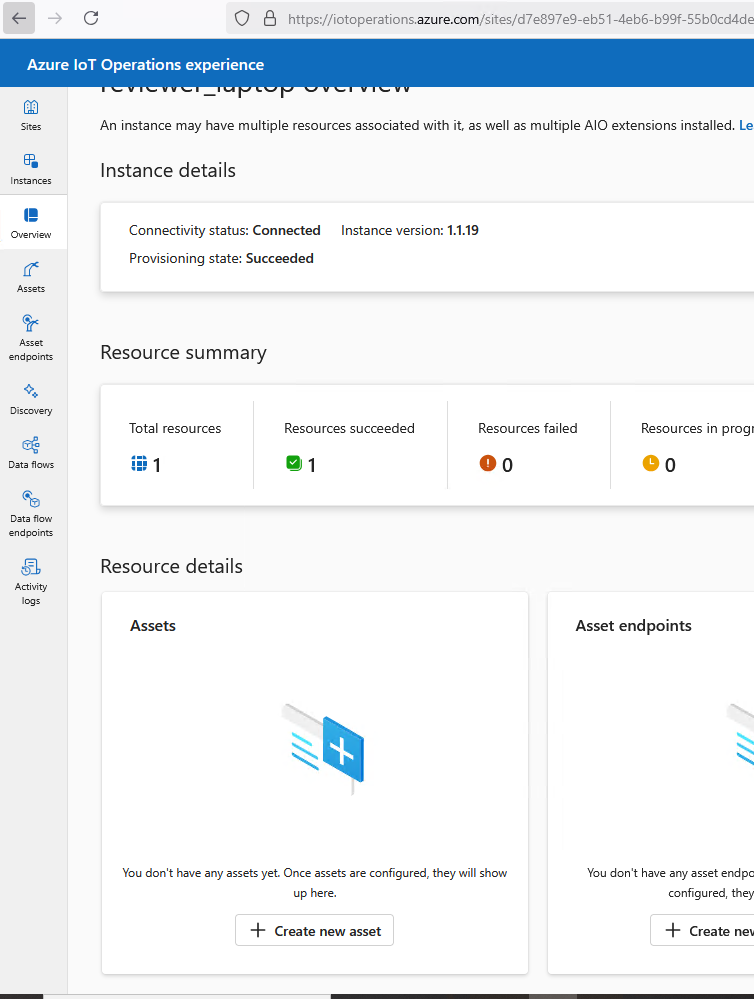Click the browser forward arrow
Screen dimensions: 754x999
click(x=55, y=18)
